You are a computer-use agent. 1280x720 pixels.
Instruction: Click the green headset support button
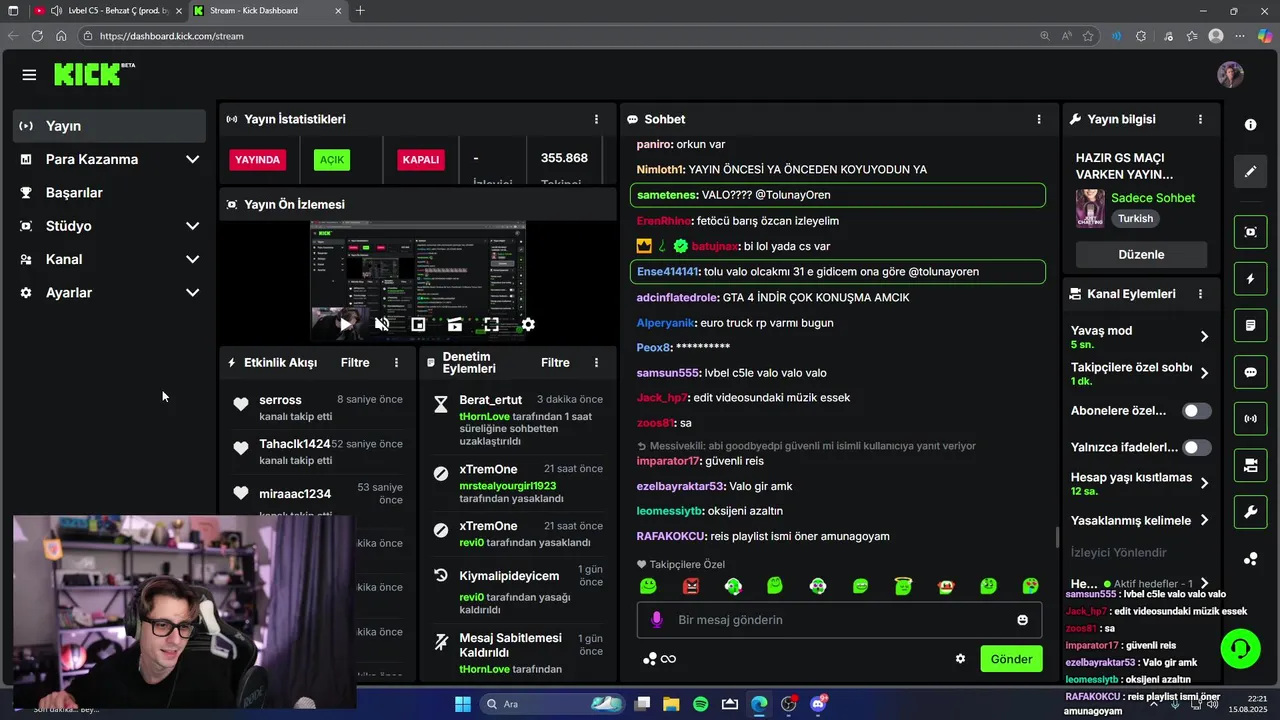1241,649
